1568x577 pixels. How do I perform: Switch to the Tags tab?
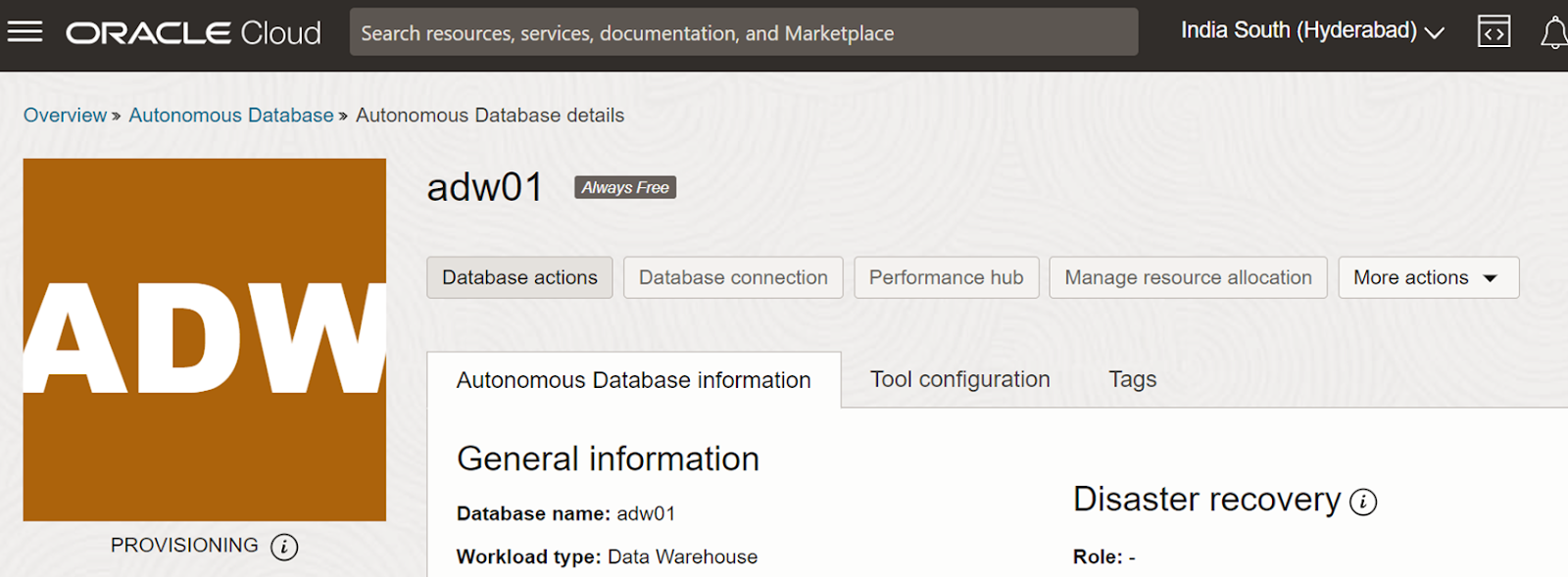(x=1133, y=379)
